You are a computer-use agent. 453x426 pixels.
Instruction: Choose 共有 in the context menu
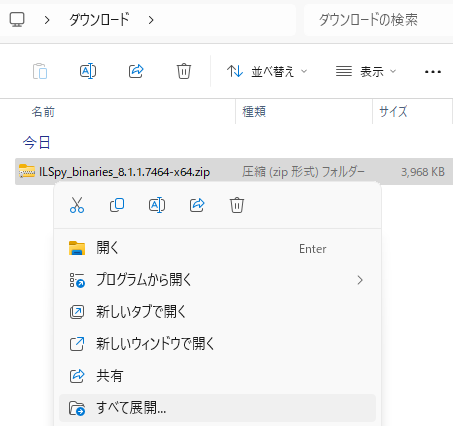click(217, 376)
